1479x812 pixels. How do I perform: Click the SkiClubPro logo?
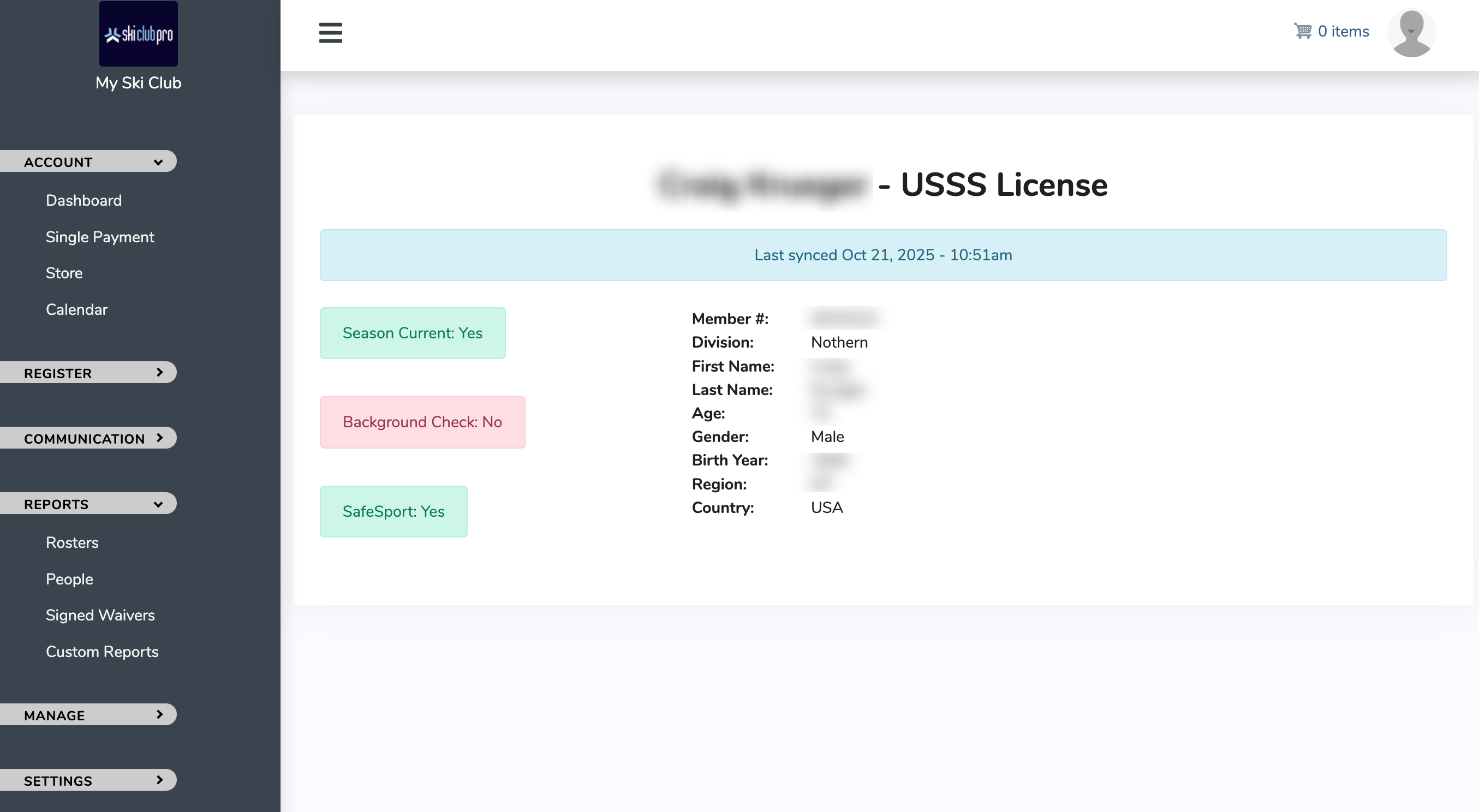(139, 34)
